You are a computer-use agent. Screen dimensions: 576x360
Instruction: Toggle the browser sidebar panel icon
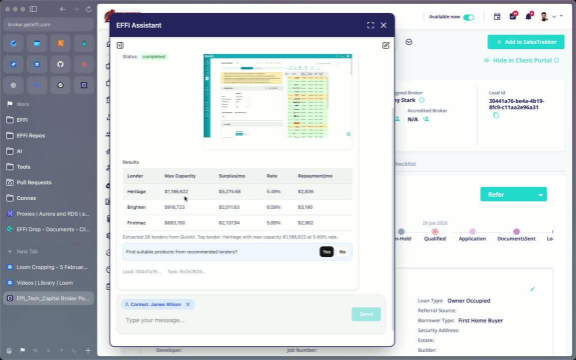click(33, 9)
